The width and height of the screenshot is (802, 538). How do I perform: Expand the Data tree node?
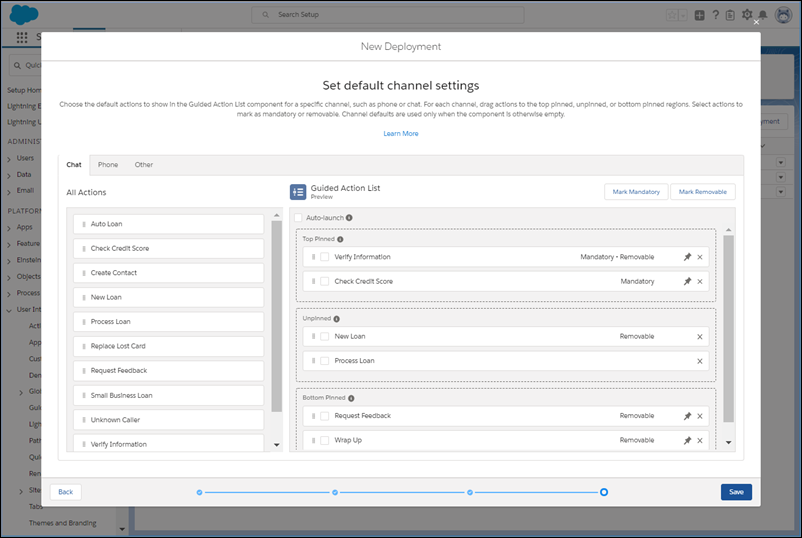click(x=9, y=175)
